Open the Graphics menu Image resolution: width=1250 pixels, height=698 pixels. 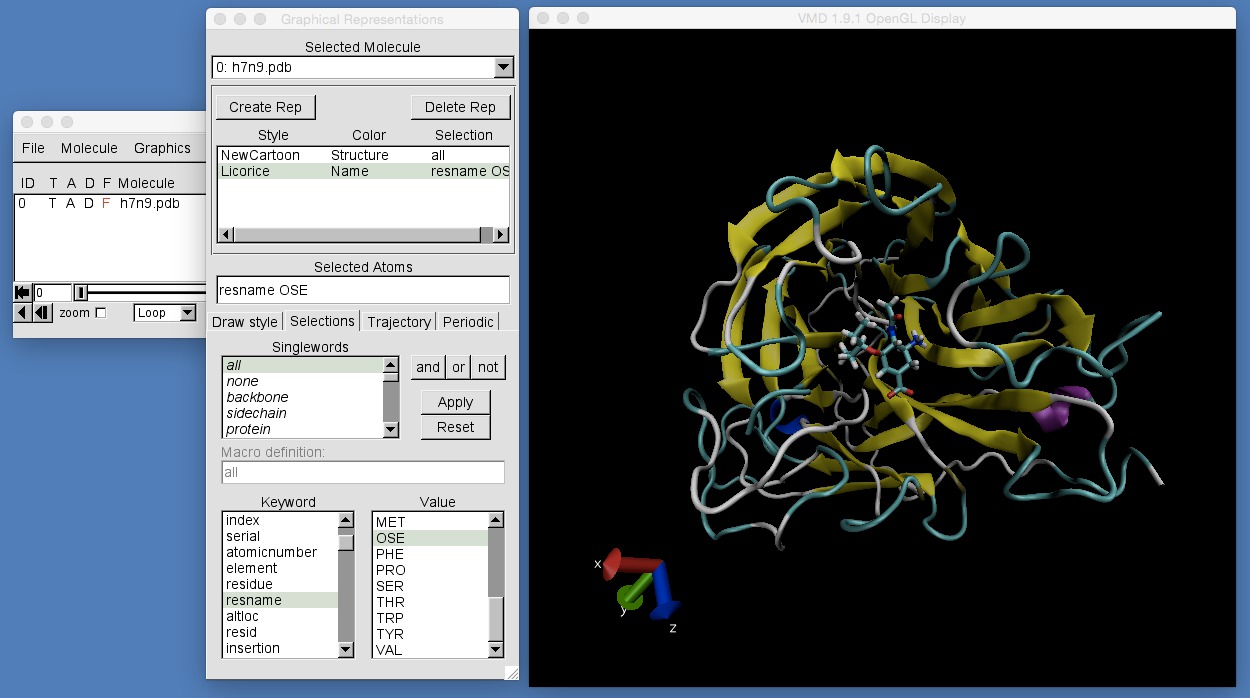click(x=163, y=147)
